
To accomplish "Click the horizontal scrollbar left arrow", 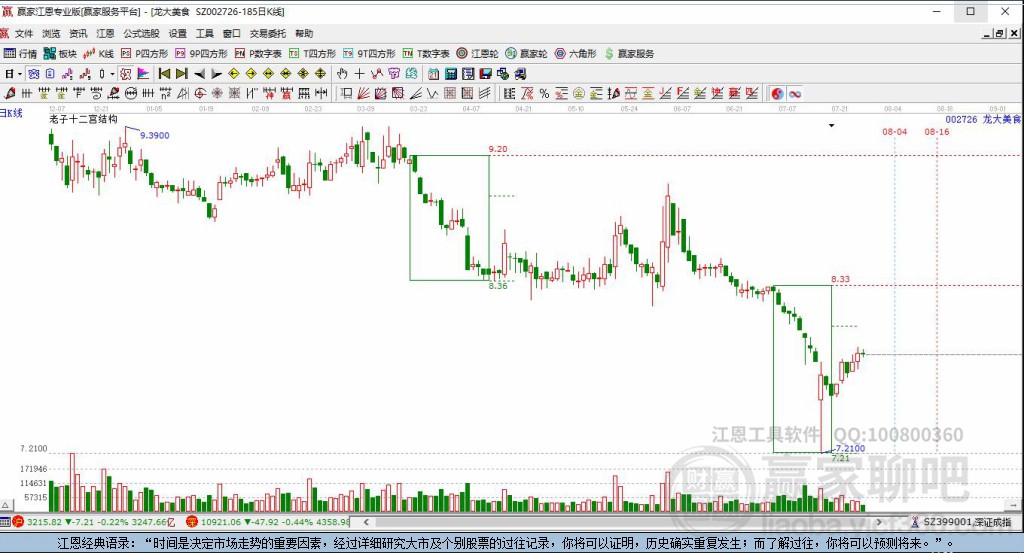I will click(x=366, y=522).
